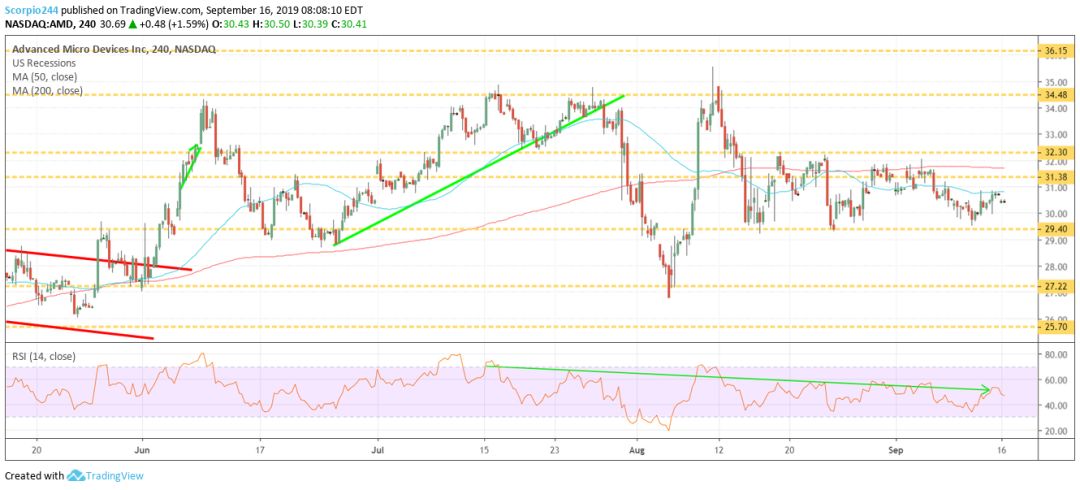Click the 29.40 price level label
Viewport: 1080px width, 490px height.
[x=1056, y=229]
